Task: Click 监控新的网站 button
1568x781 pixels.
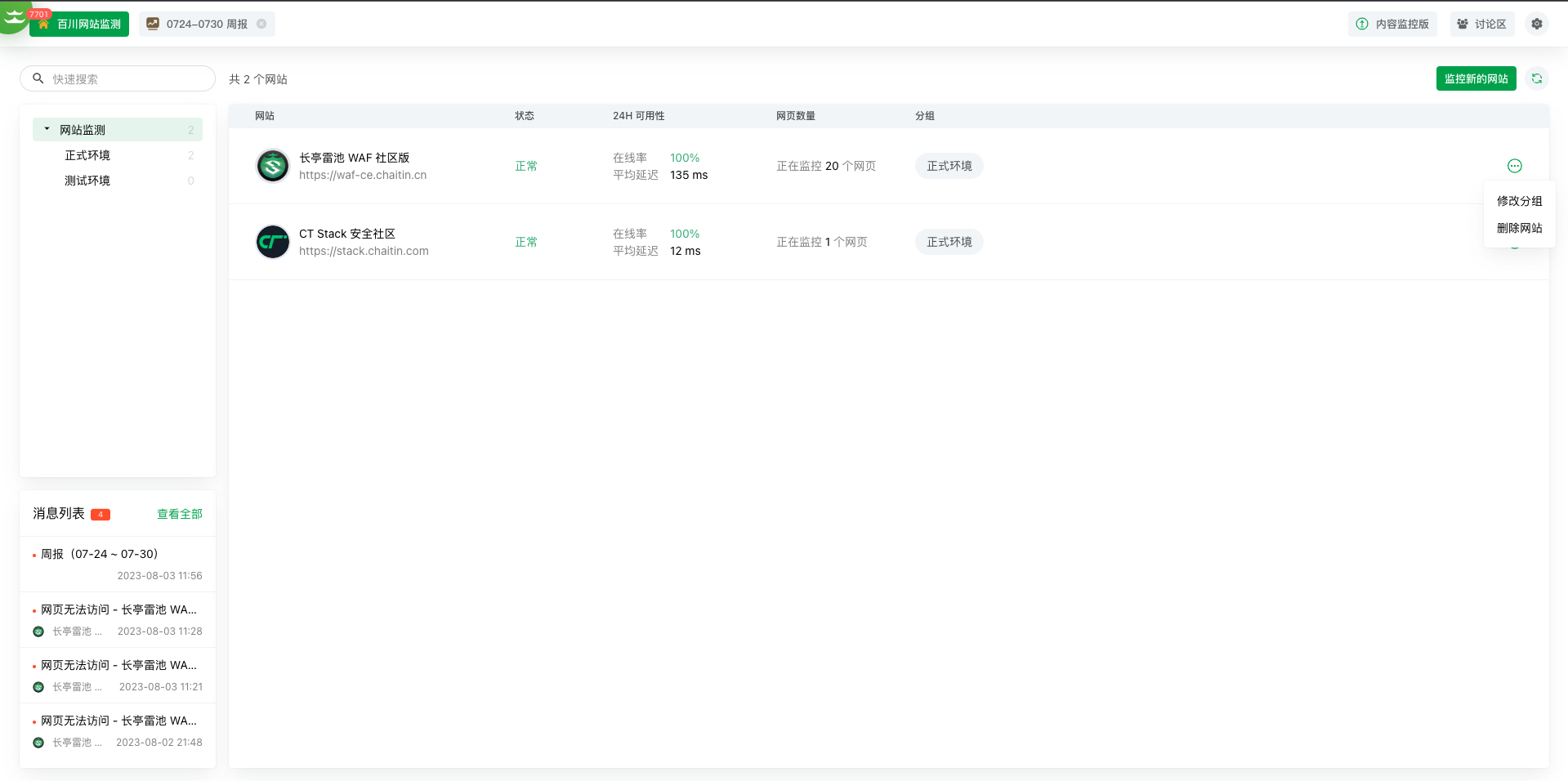Action: click(x=1476, y=78)
